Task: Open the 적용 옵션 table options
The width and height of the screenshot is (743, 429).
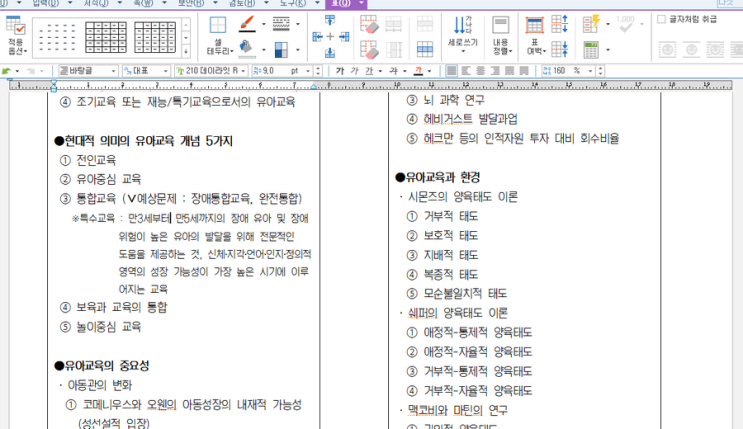Action: [16, 36]
